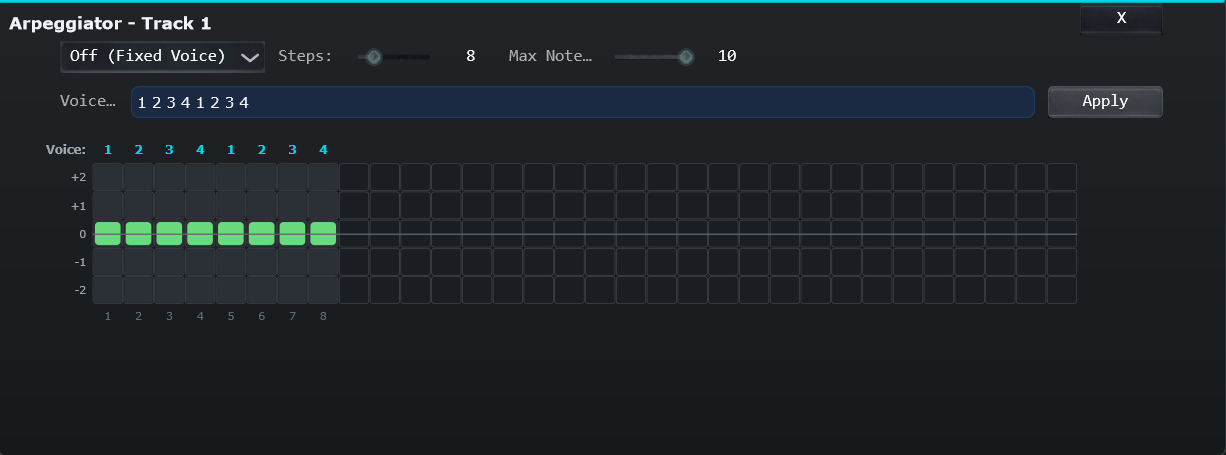Screen dimensions: 1226x455
Task: Click step number 5 below grid
Action: coord(231,316)
